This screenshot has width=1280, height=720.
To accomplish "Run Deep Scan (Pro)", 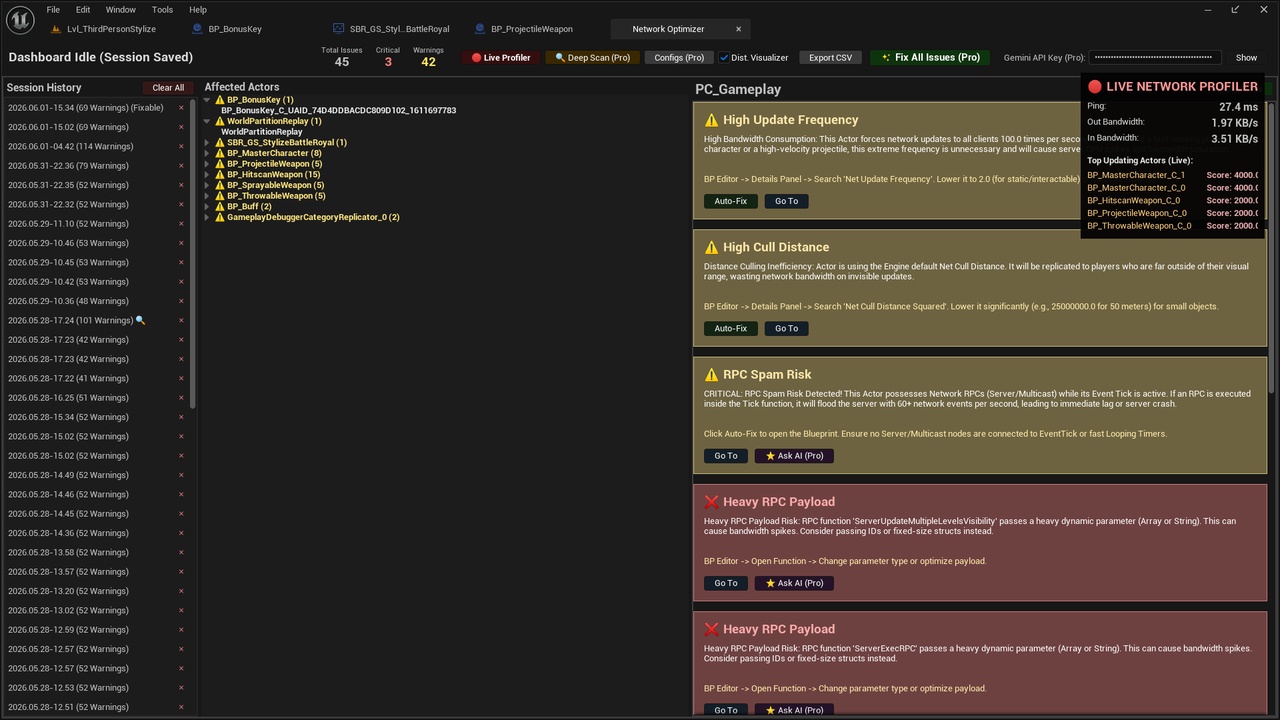I will 592,58.
